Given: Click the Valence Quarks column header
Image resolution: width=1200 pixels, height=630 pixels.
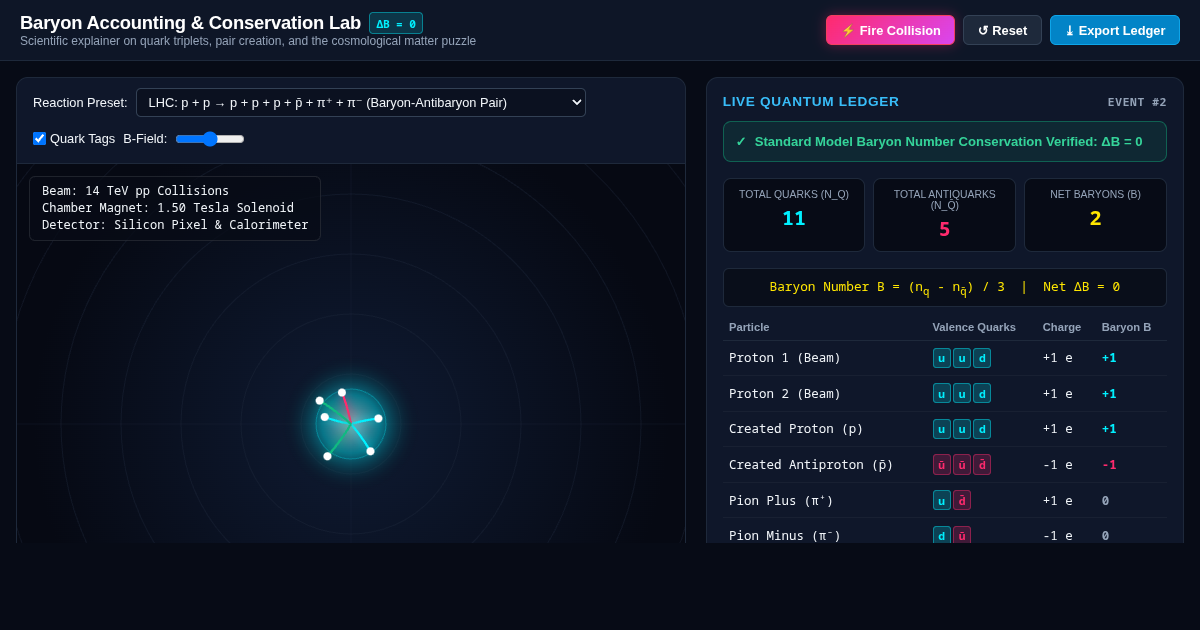Looking at the screenshot, I should point(974,327).
